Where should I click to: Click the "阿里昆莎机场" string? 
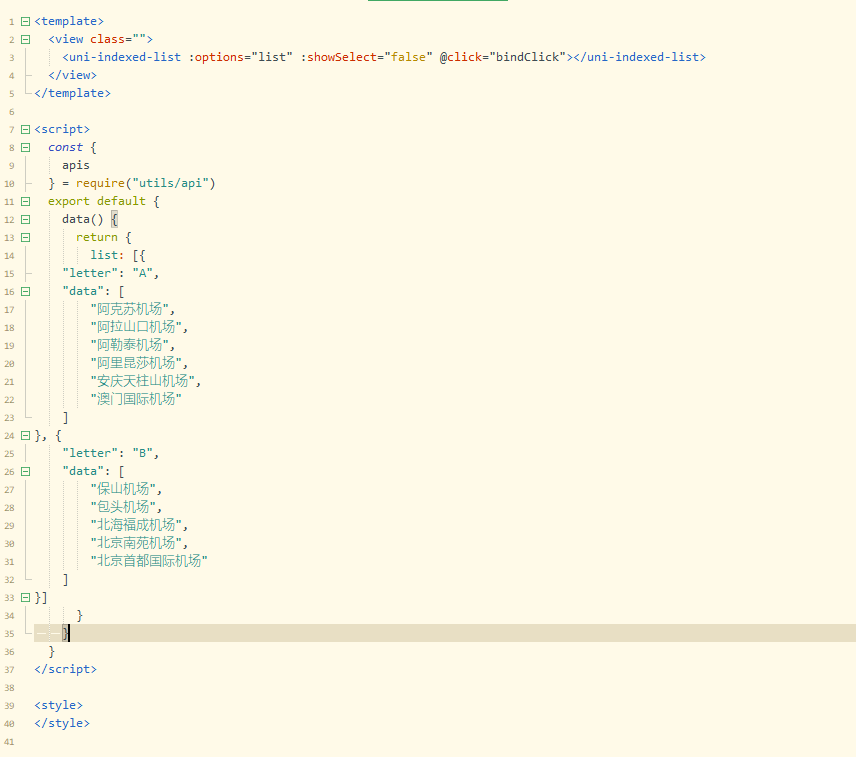tap(136, 363)
